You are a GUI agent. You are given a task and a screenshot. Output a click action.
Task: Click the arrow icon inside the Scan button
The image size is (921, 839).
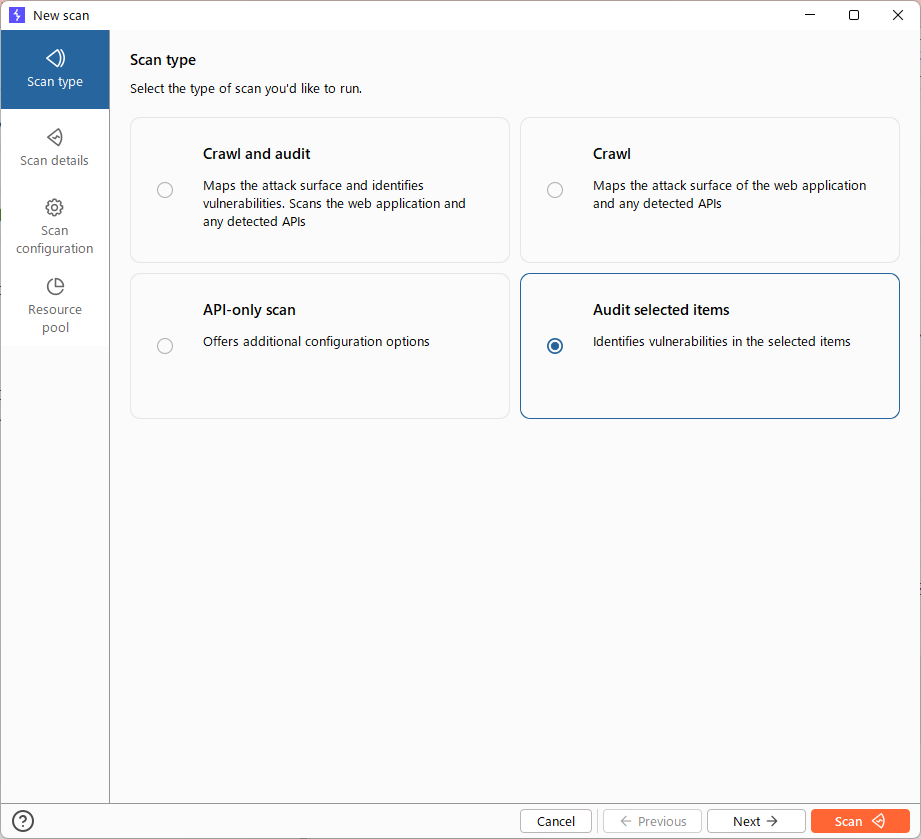878,820
